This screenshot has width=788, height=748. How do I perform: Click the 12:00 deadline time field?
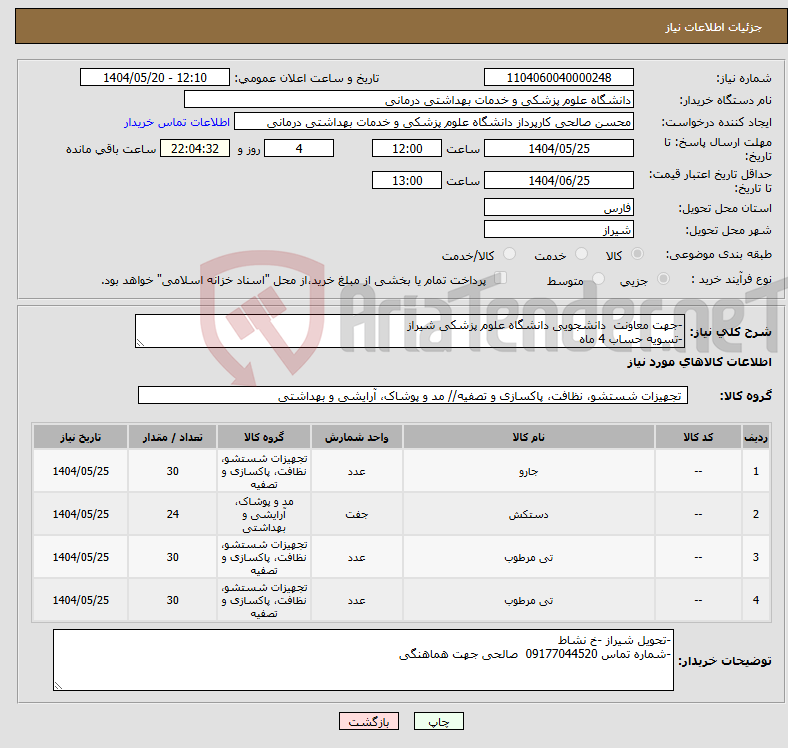click(406, 148)
